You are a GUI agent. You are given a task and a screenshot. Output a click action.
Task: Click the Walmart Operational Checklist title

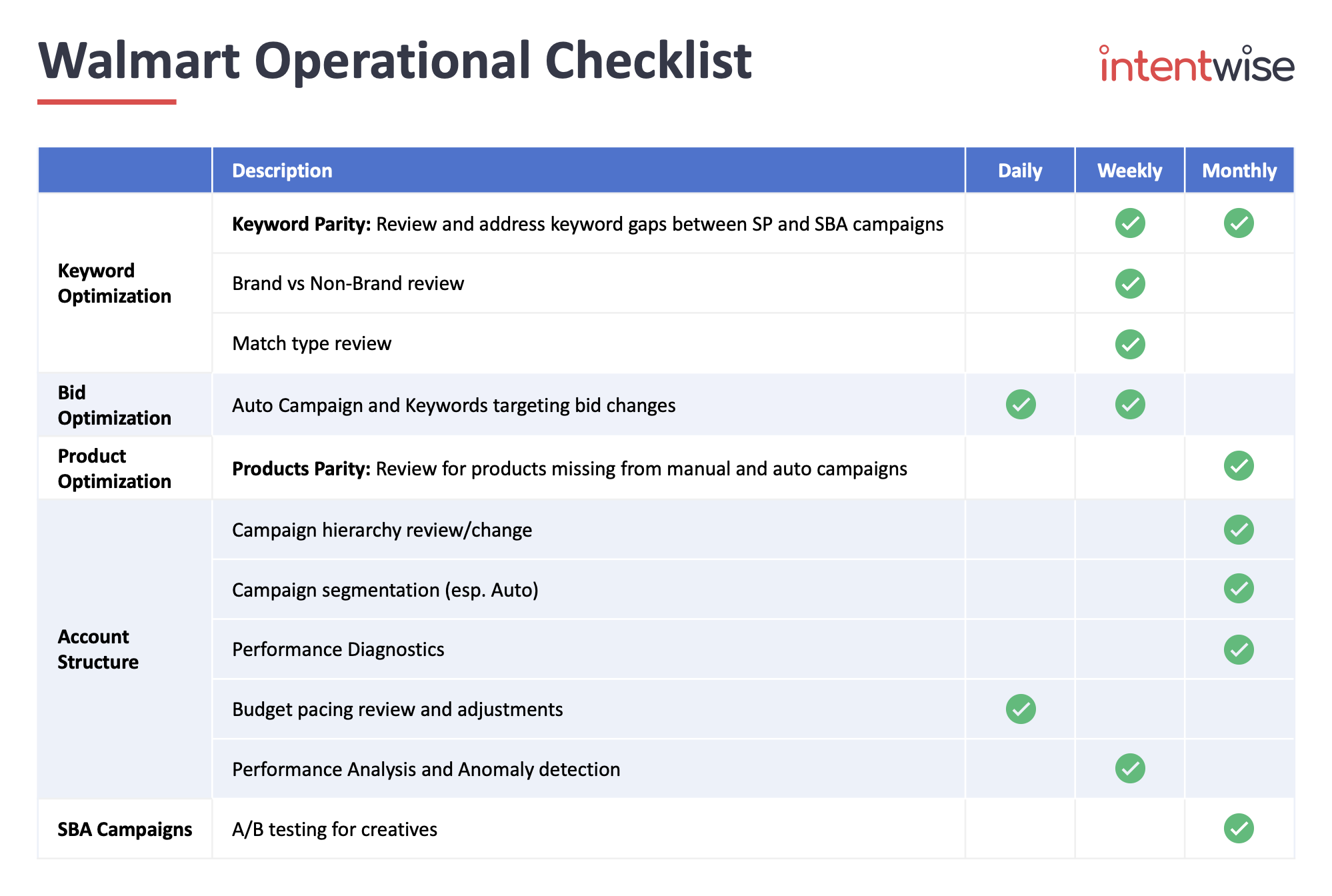[x=395, y=61]
